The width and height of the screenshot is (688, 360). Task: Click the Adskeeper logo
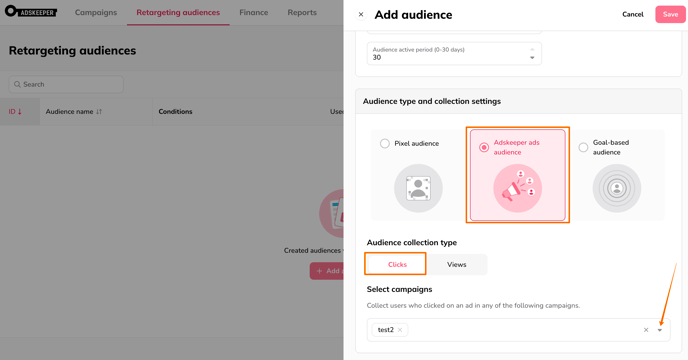coord(31,12)
